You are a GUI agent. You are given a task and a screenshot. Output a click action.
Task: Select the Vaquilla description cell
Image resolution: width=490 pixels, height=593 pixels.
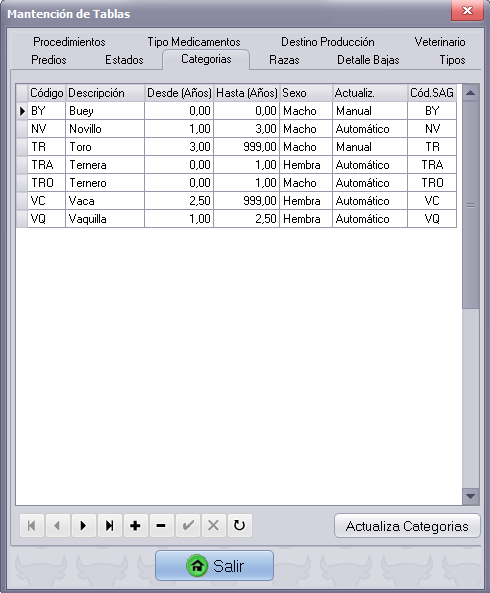pyautogui.click(x=105, y=219)
